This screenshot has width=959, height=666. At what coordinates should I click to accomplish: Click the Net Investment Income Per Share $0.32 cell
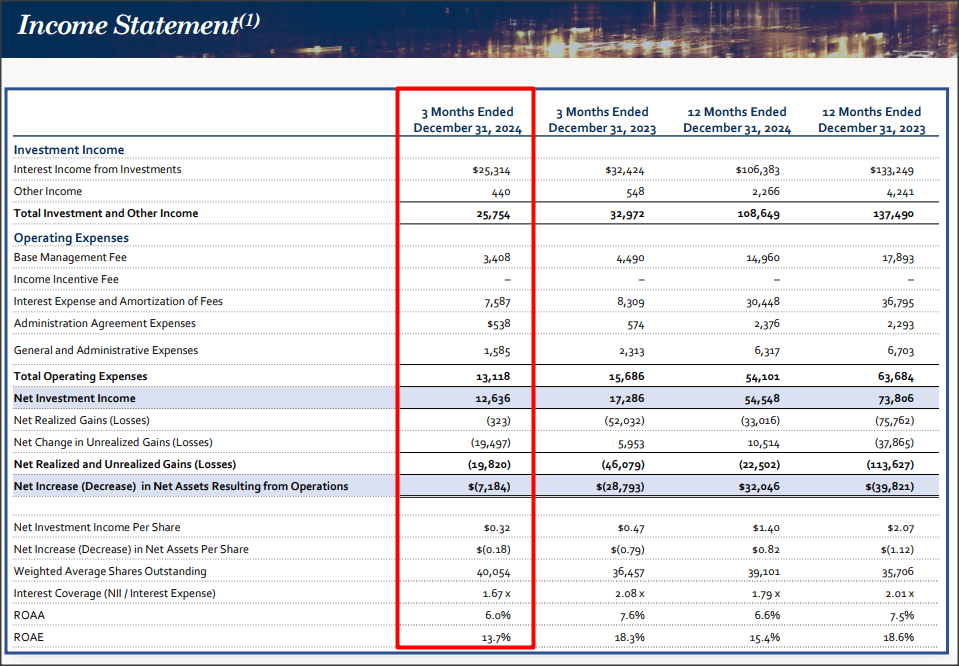click(x=495, y=527)
